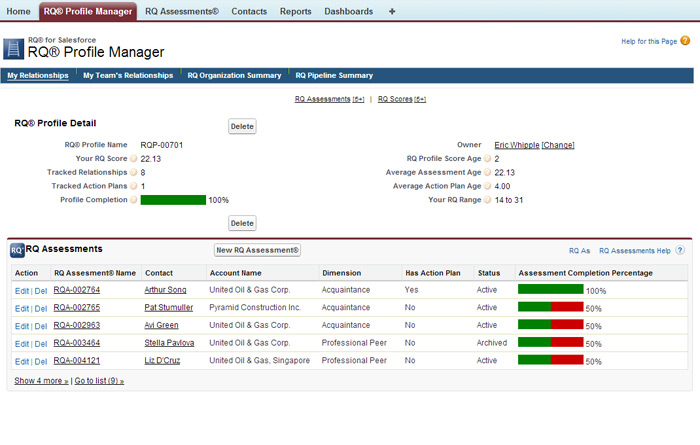Click the Change owner link

coord(558,145)
